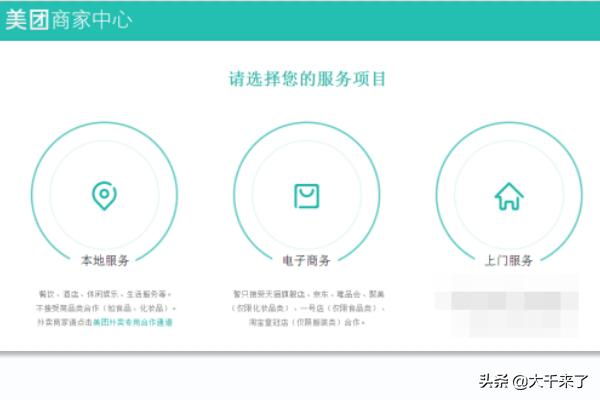Choose the 本地服务 label
The image size is (600, 400).
(x=105, y=261)
